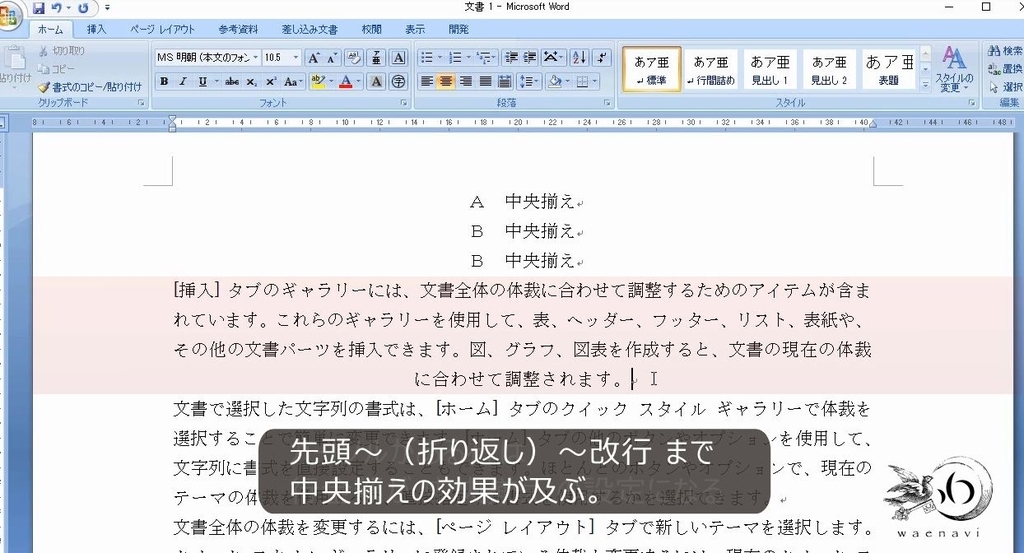Toggle bold formatting

coord(165,82)
